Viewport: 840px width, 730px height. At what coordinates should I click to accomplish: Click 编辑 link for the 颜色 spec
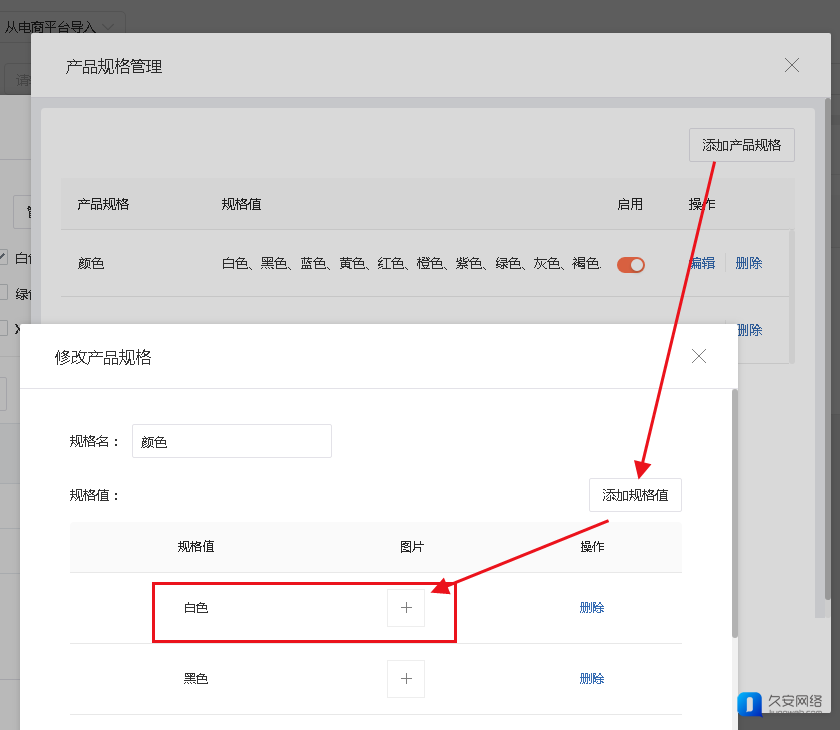click(703, 264)
